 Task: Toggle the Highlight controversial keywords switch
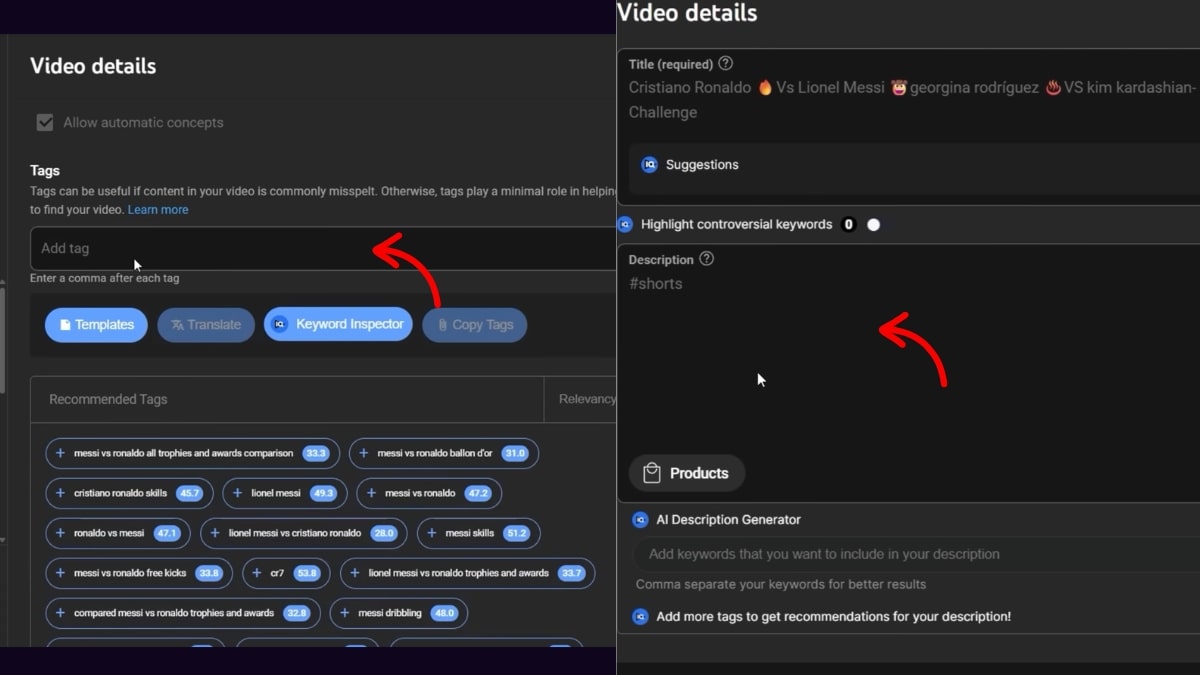coord(872,224)
